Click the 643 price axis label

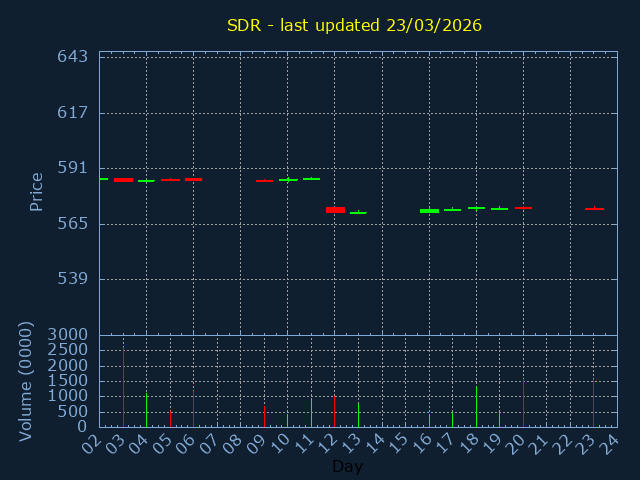[x=72, y=56]
